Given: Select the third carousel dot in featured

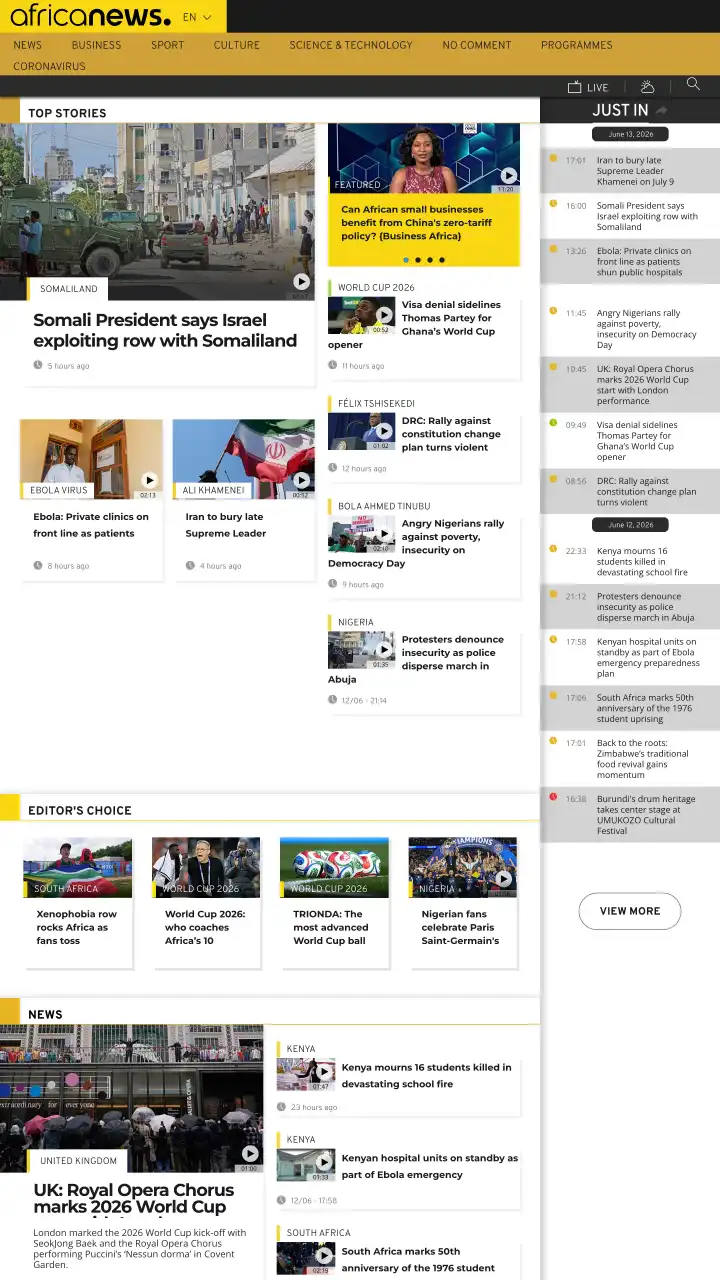Looking at the screenshot, I should point(430,260).
